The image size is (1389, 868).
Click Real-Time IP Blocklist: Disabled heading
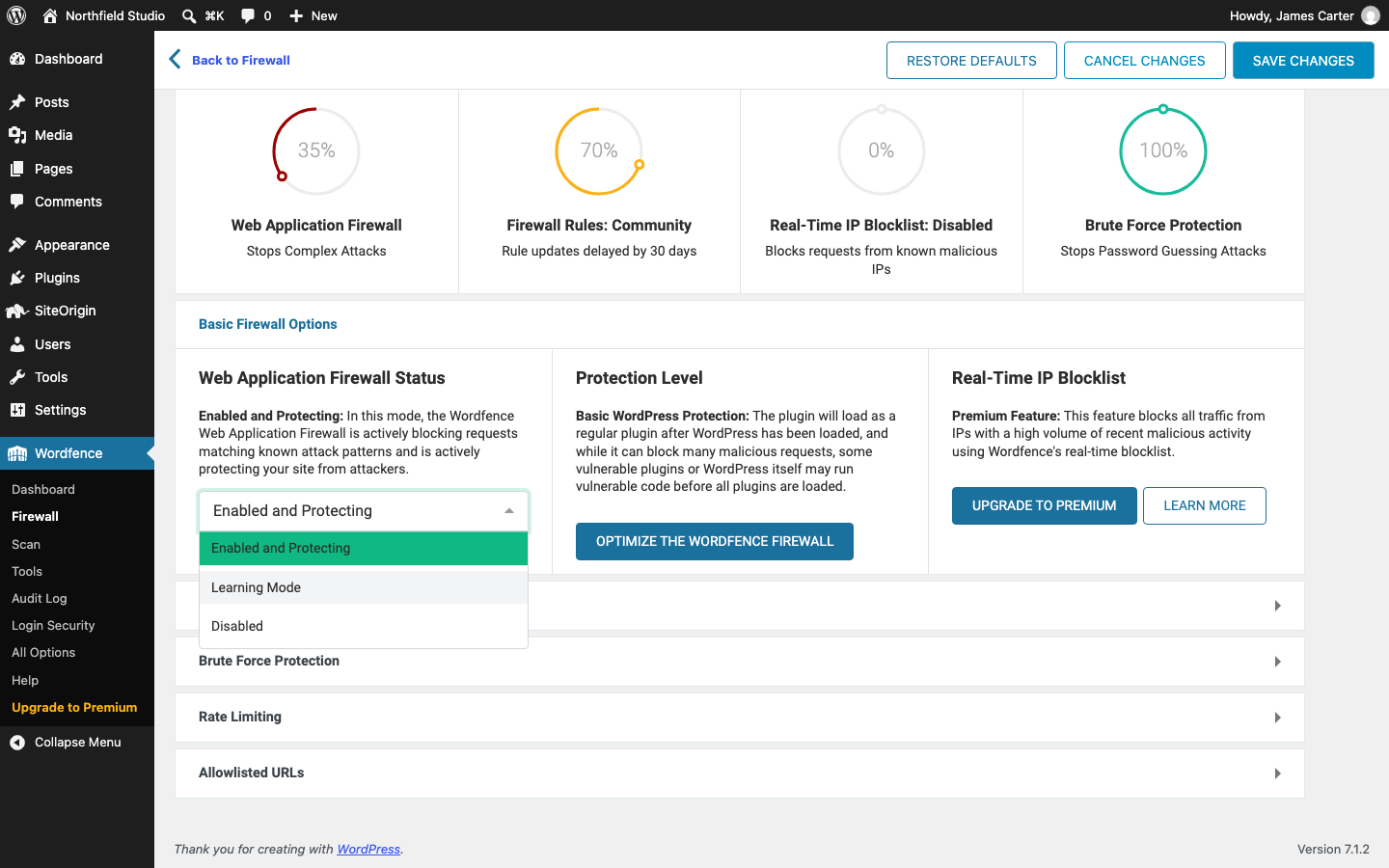point(882,225)
